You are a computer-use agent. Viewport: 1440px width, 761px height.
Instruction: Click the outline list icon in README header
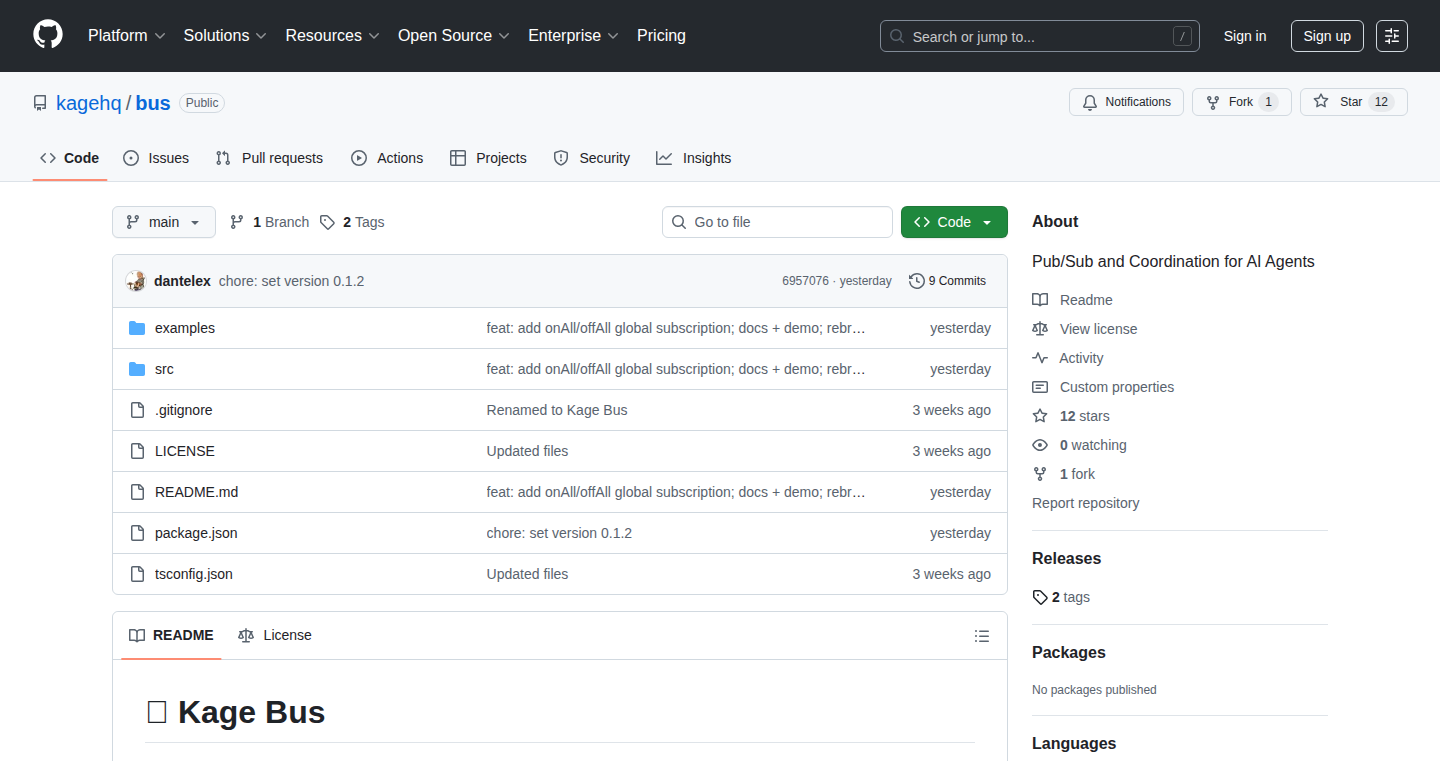tap(982, 636)
